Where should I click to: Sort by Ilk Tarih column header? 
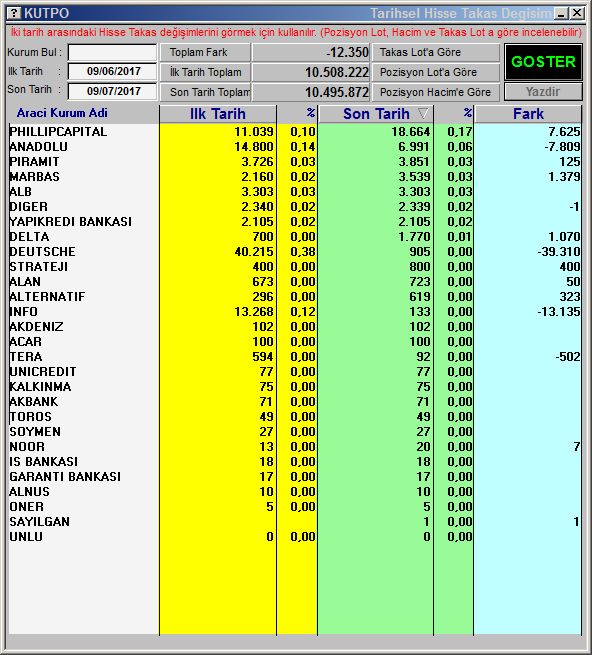218,114
